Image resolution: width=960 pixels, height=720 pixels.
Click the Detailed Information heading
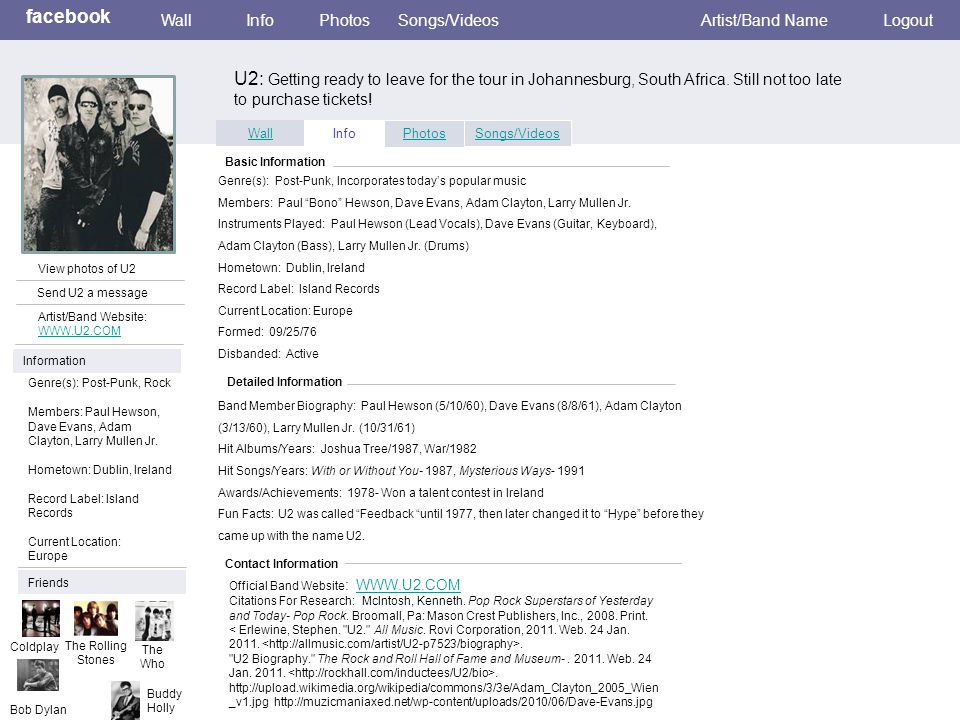coord(285,381)
